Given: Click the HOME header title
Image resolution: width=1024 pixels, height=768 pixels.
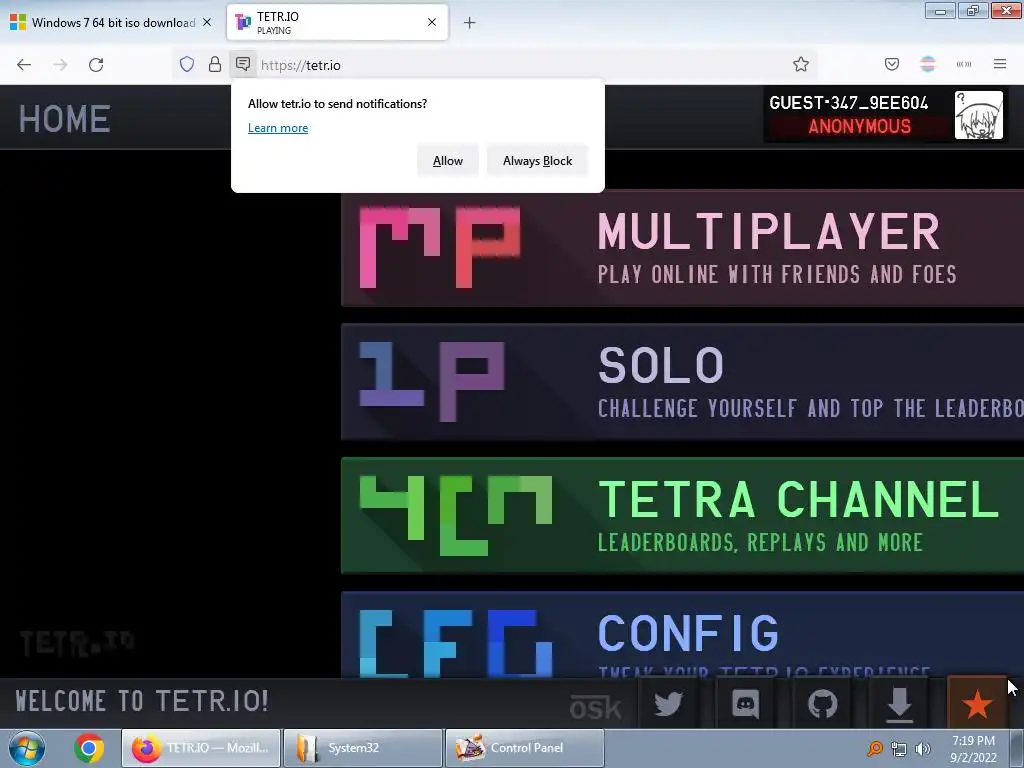Looking at the screenshot, I should tap(65, 119).
